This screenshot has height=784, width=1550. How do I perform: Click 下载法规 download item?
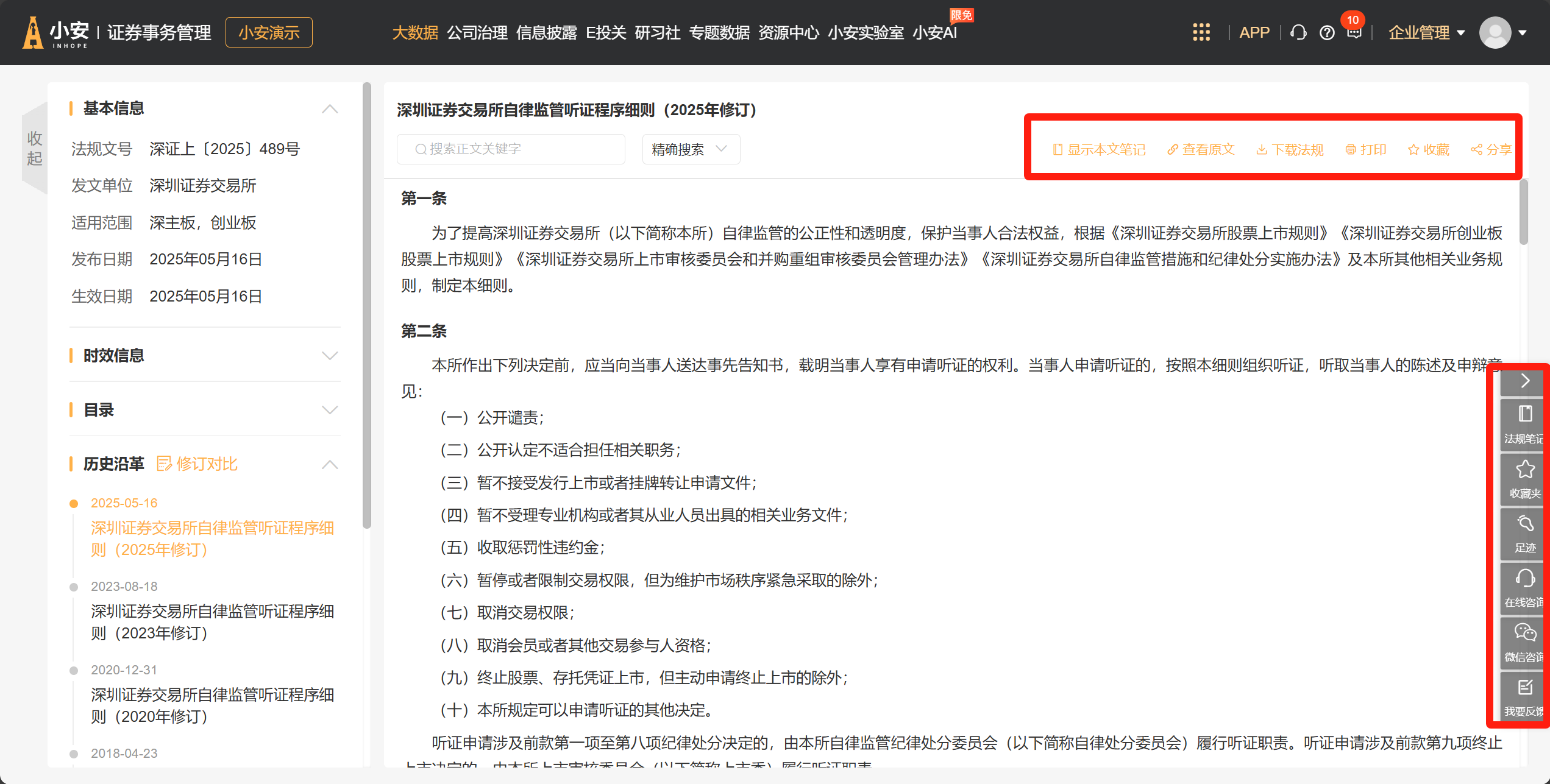(x=1290, y=150)
